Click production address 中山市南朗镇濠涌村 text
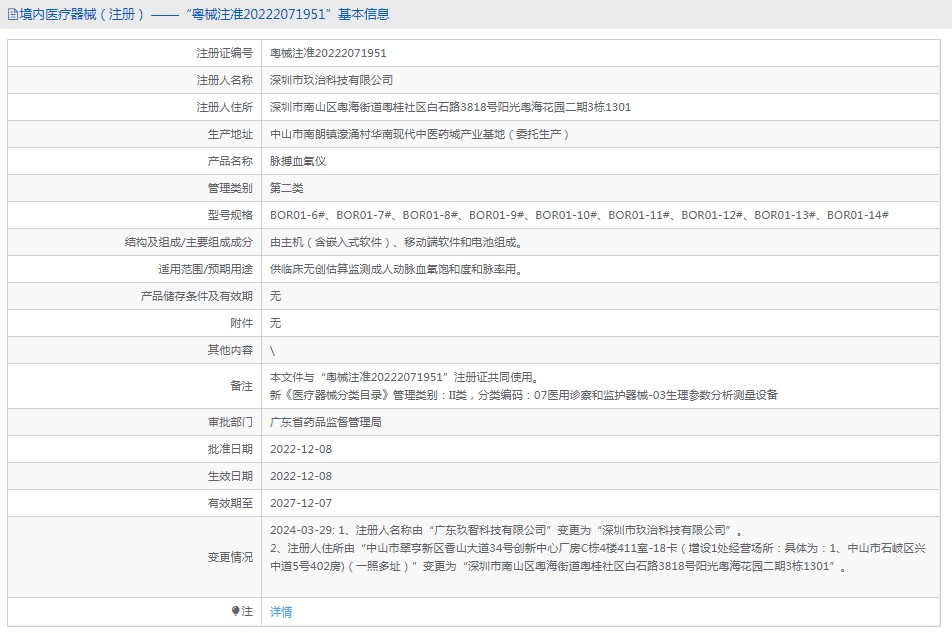 (420, 134)
